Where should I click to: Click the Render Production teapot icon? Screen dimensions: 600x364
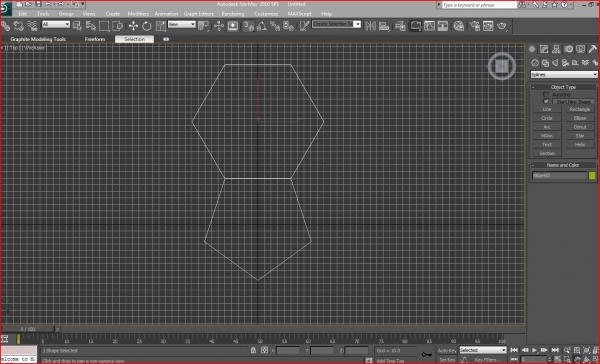coord(502,26)
